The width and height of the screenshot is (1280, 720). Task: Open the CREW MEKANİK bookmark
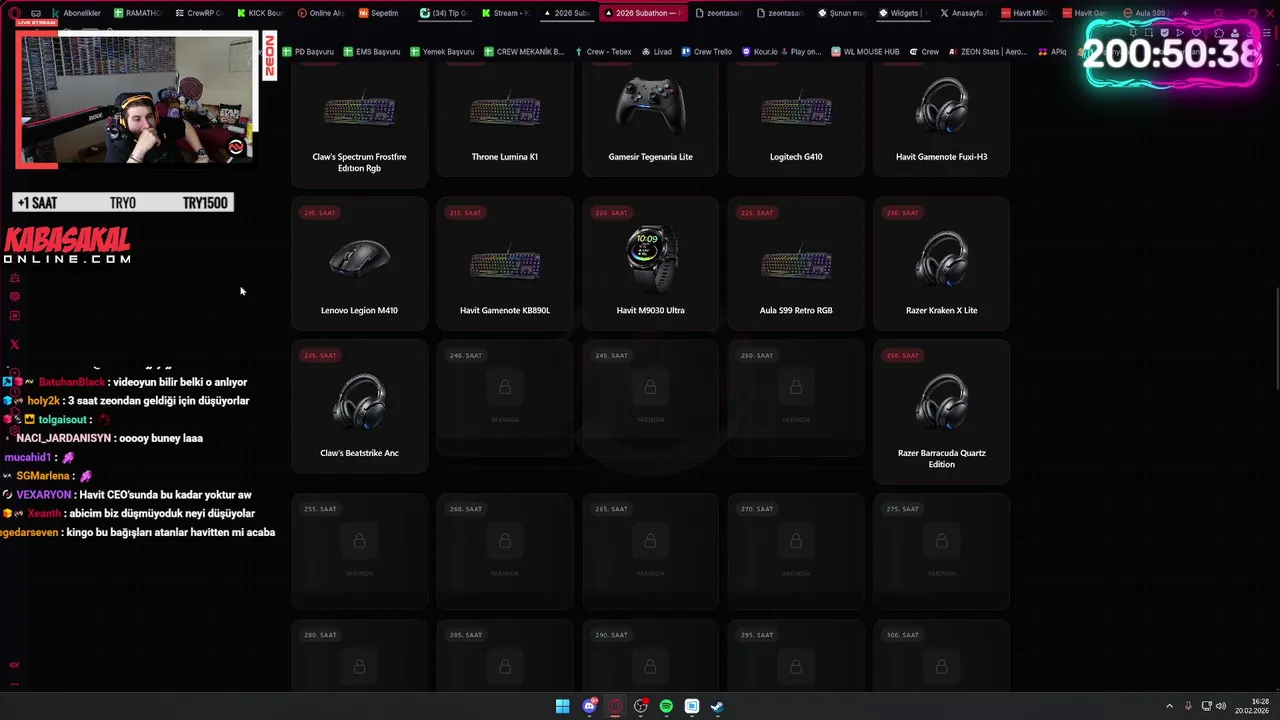coord(523,51)
